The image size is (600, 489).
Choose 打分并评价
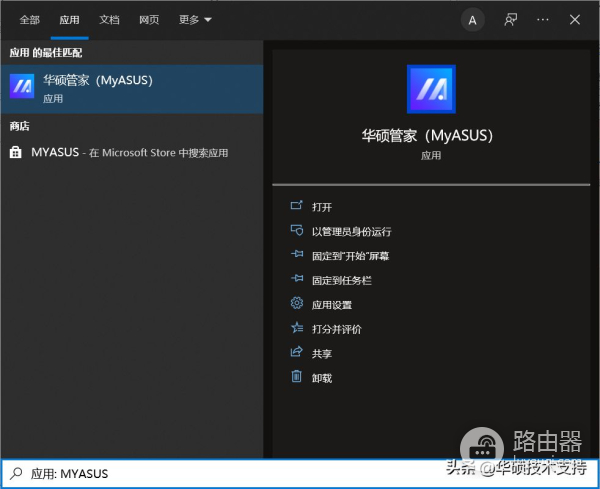pos(336,329)
